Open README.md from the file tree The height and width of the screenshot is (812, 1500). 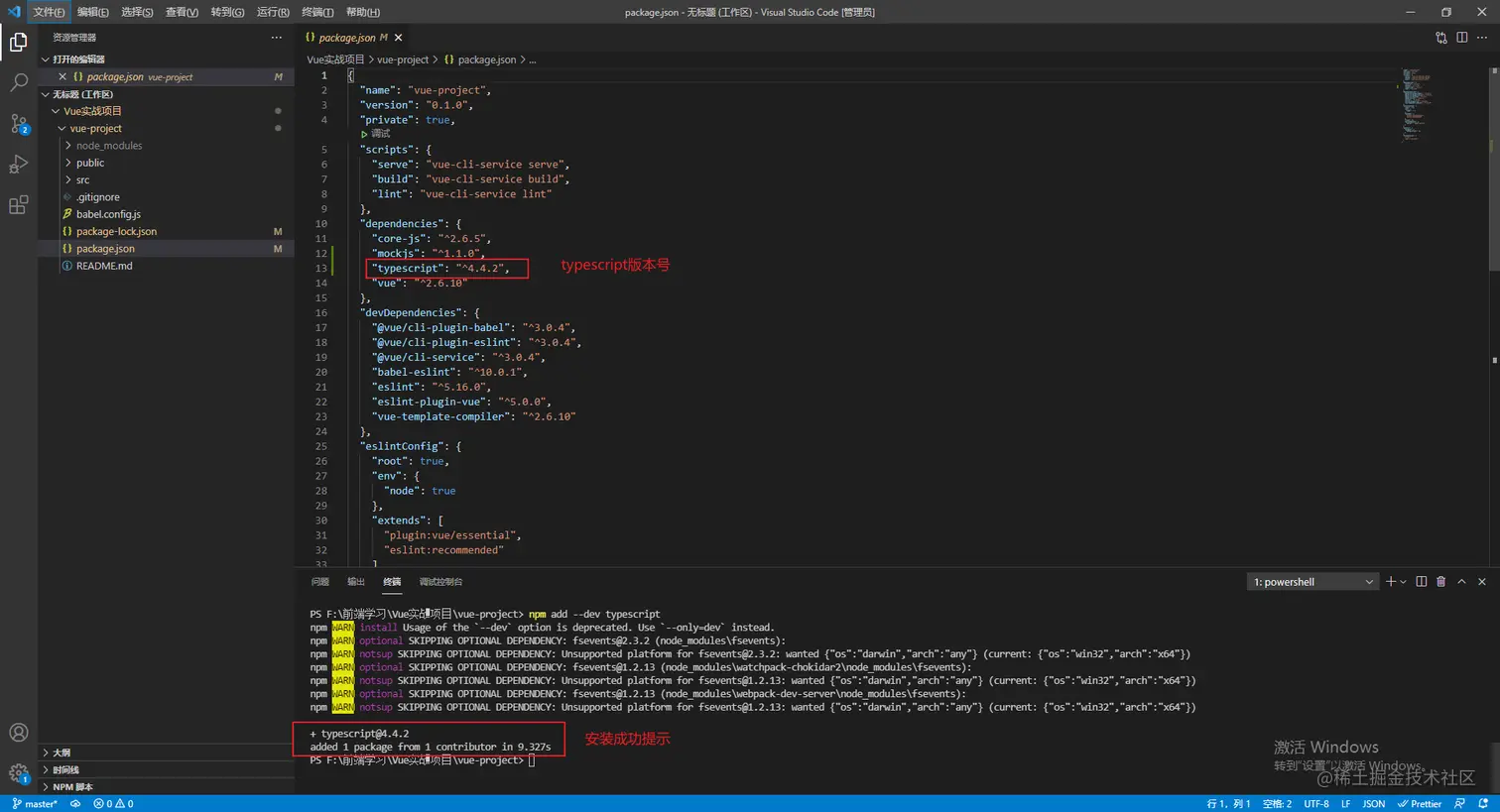click(x=104, y=266)
